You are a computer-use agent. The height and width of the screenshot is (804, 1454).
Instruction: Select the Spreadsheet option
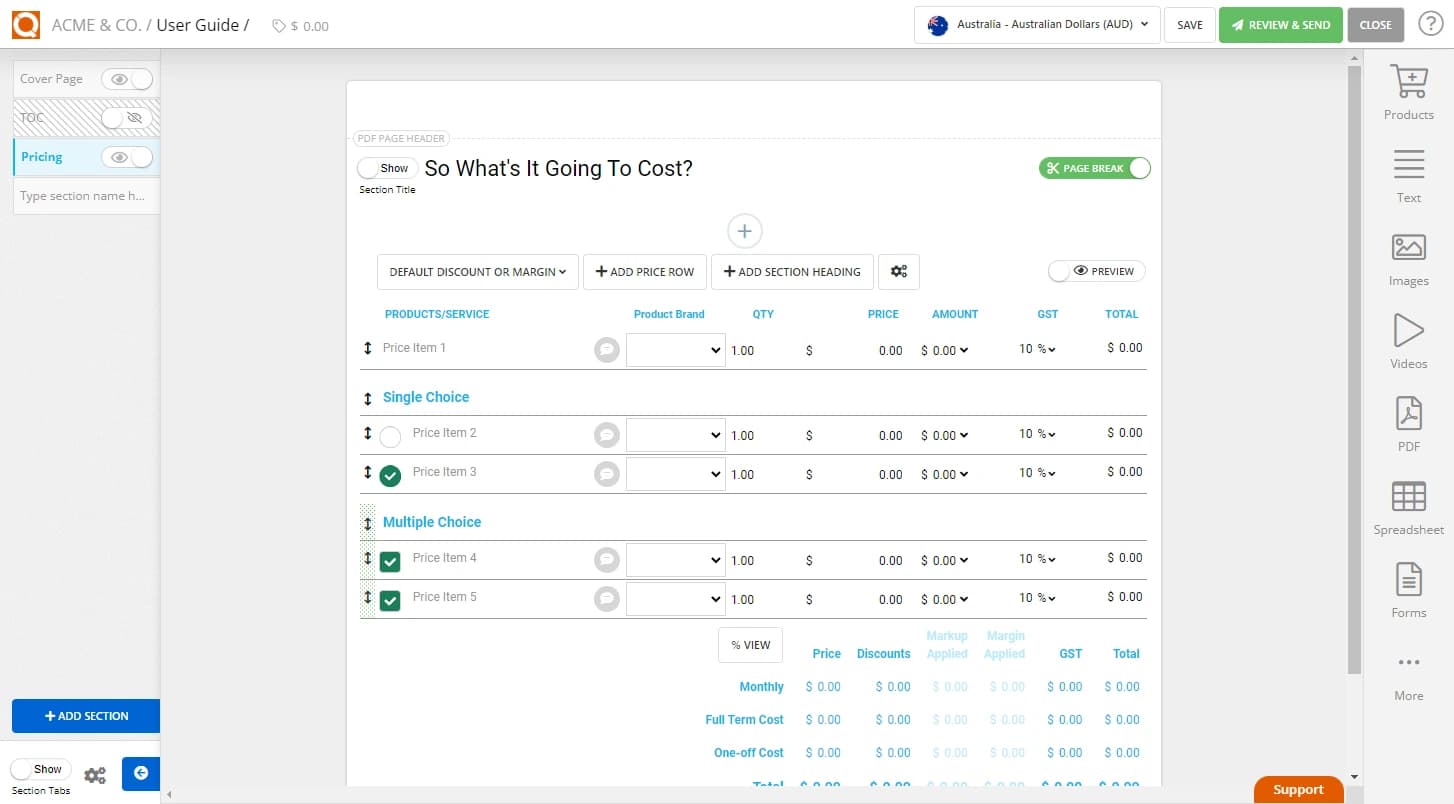1408,506
